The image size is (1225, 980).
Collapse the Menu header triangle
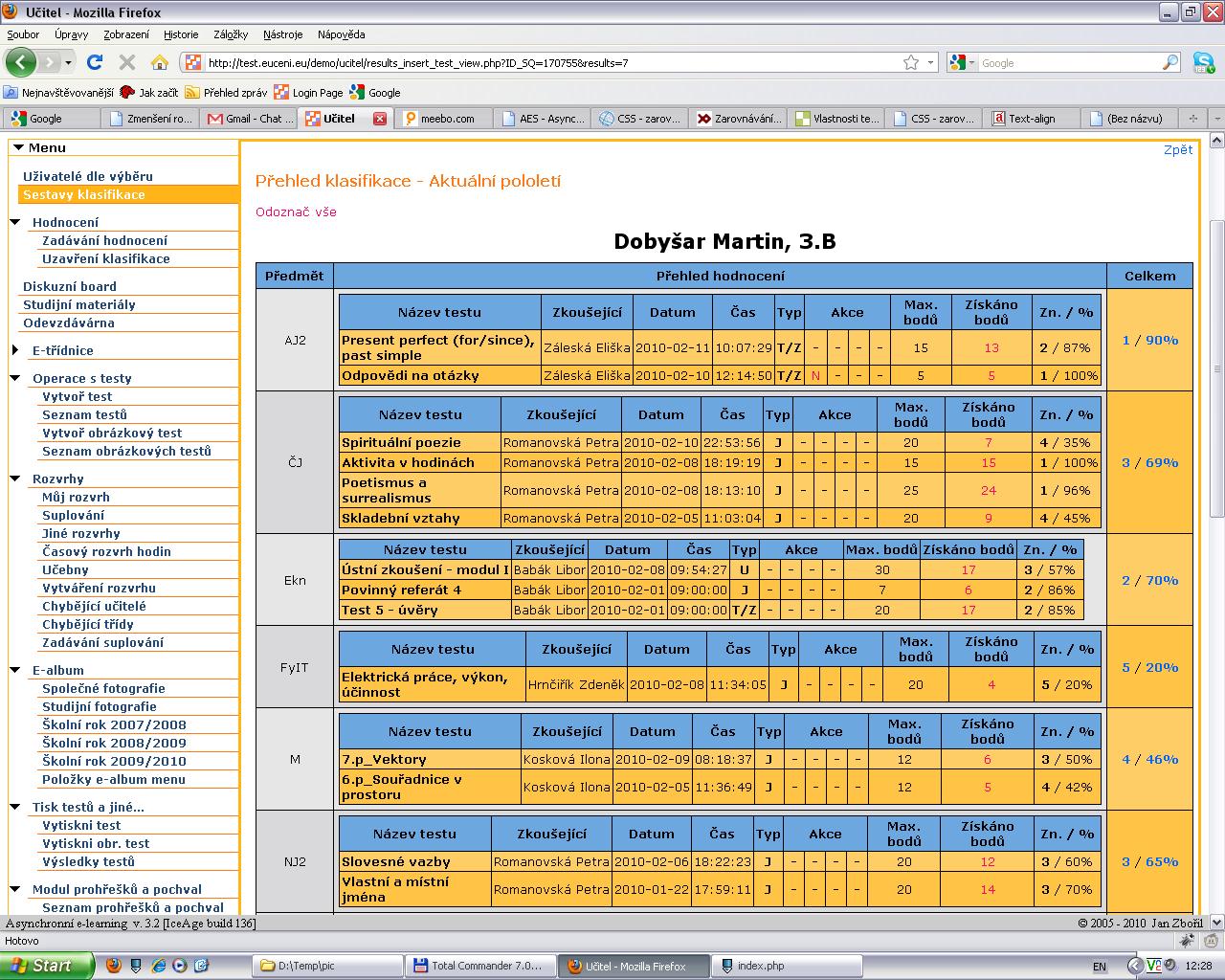[18, 147]
